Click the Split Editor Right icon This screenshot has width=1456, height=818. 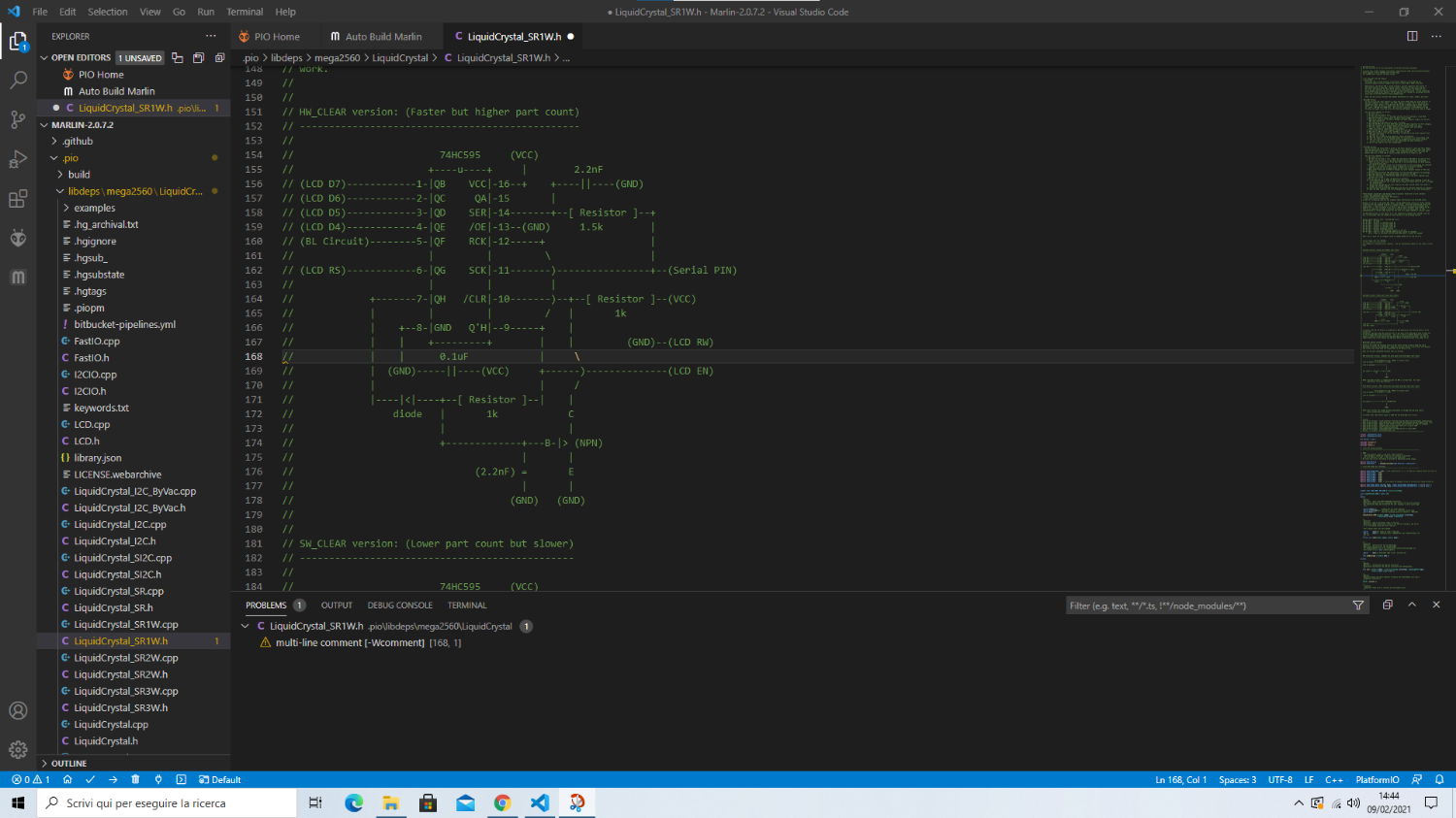click(1412, 36)
